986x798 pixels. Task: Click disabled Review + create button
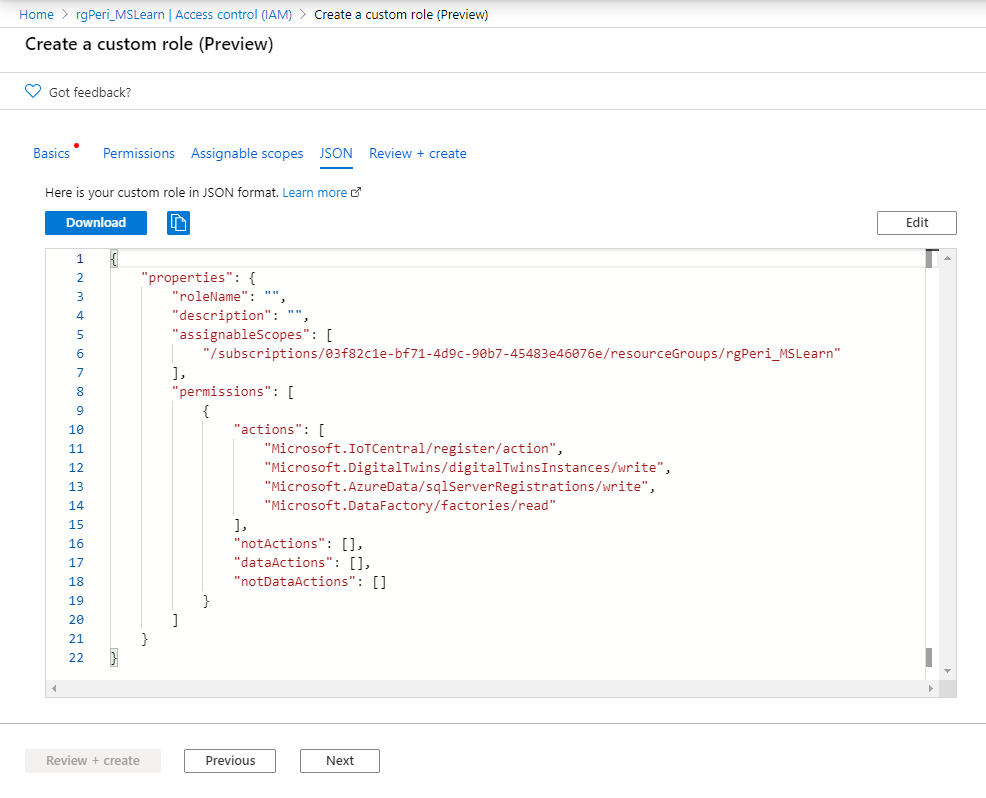(x=93, y=760)
